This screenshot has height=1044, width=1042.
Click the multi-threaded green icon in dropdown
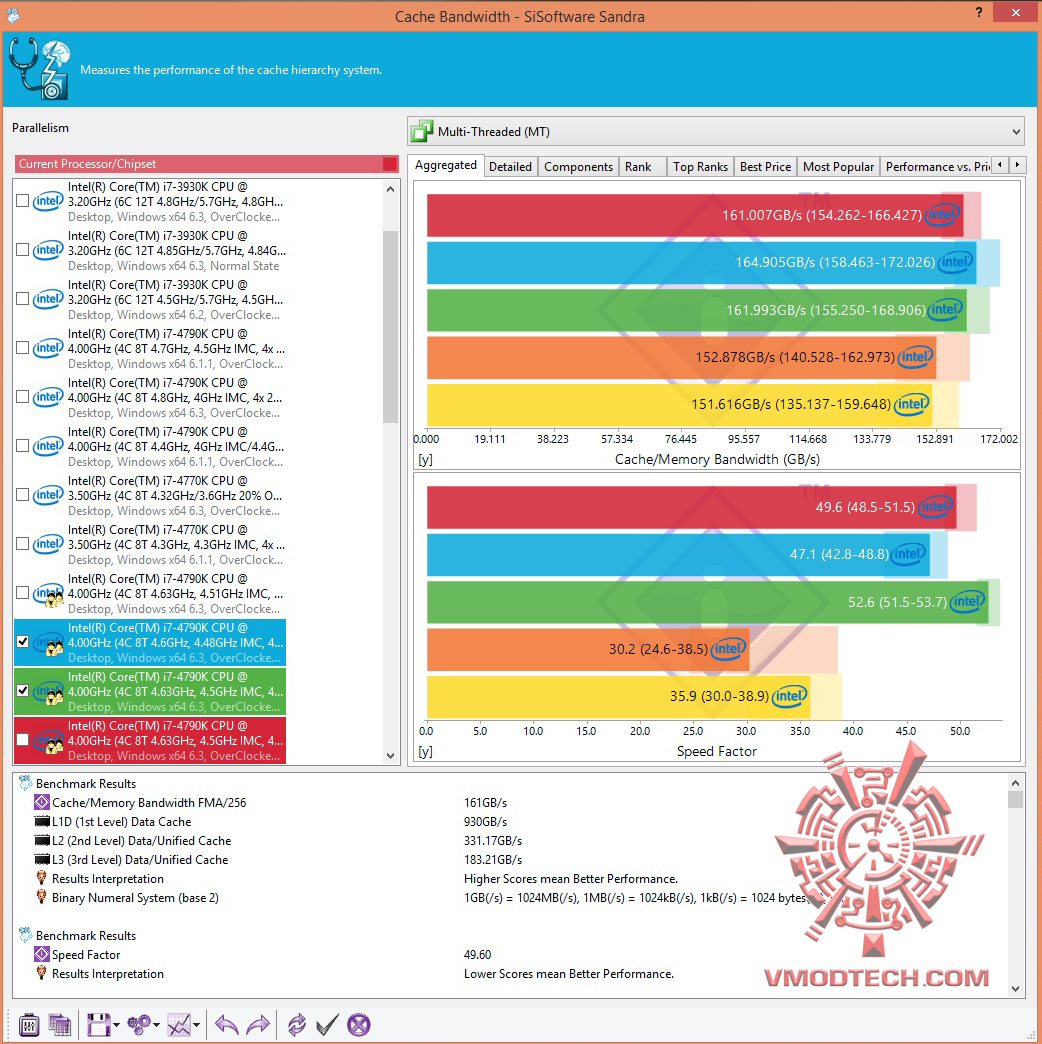(x=422, y=131)
